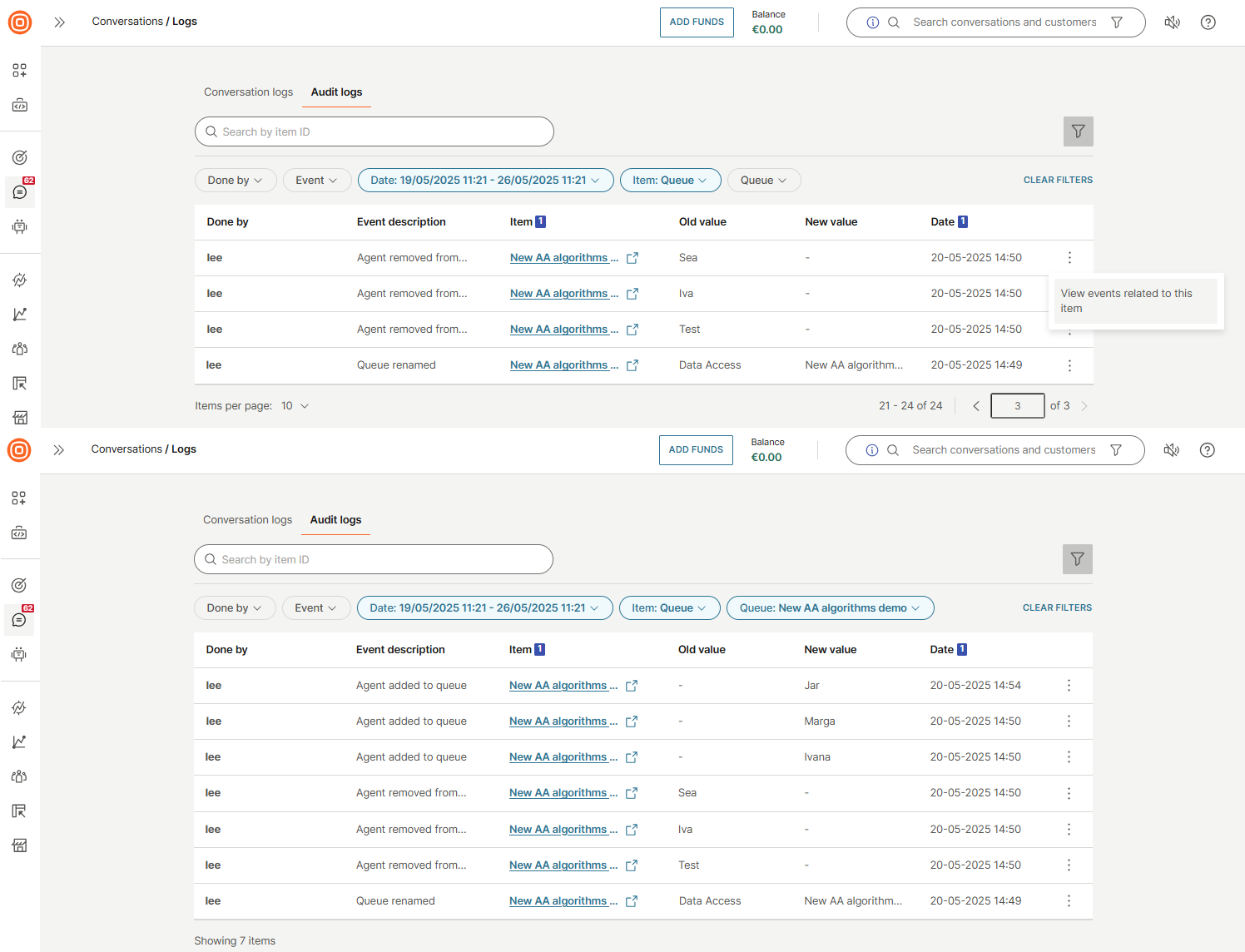Switch to Conversation logs tab in lower view
The height and width of the screenshot is (952, 1245).
[247, 520]
